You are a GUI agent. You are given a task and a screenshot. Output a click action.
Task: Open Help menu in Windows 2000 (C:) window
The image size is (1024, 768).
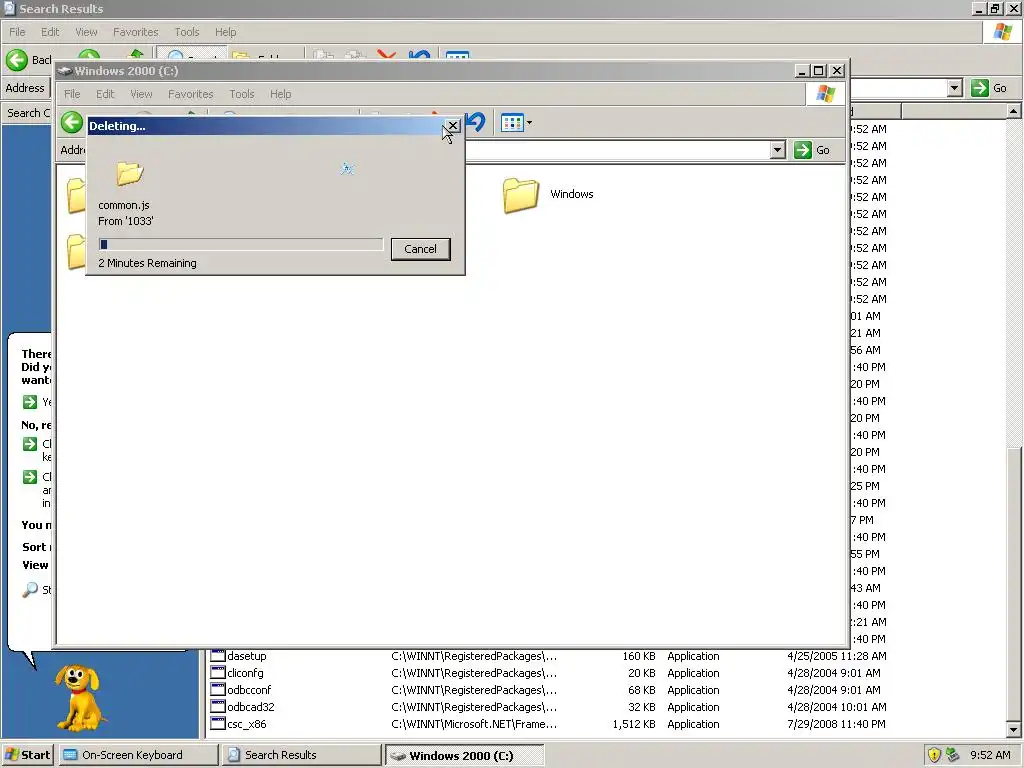coord(280,94)
